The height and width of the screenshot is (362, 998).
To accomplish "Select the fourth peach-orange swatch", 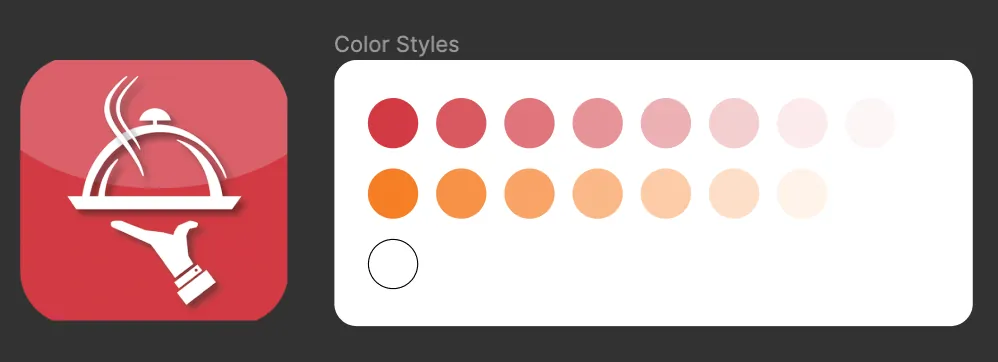I will 598,193.
